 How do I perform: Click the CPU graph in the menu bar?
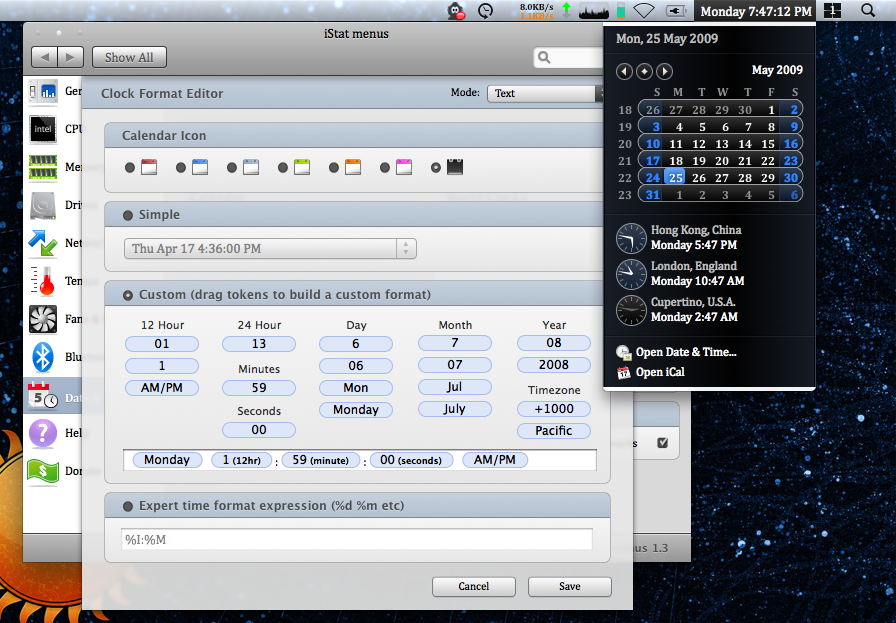click(594, 11)
